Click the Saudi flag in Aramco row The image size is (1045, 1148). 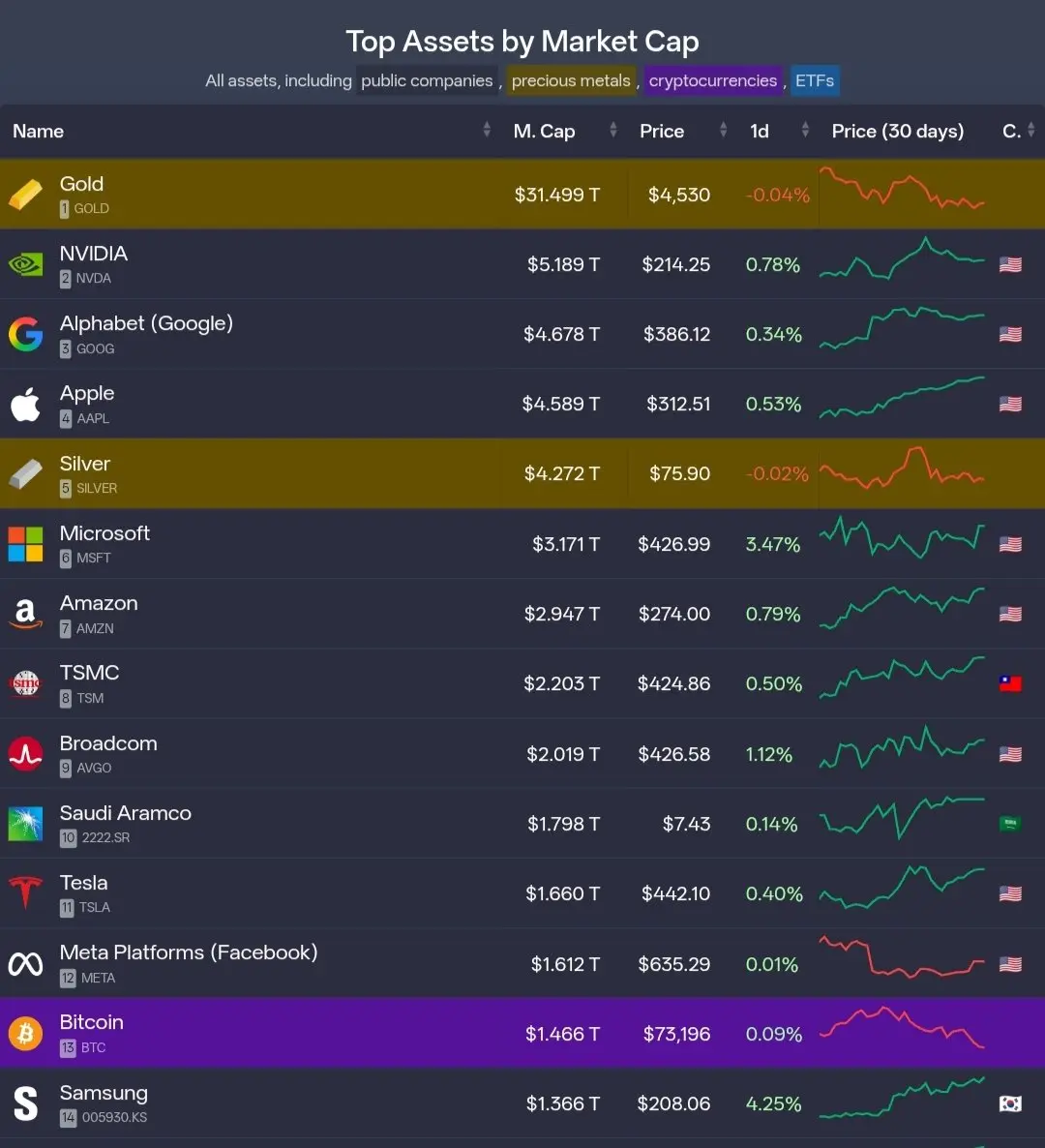tap(1010, 824)
